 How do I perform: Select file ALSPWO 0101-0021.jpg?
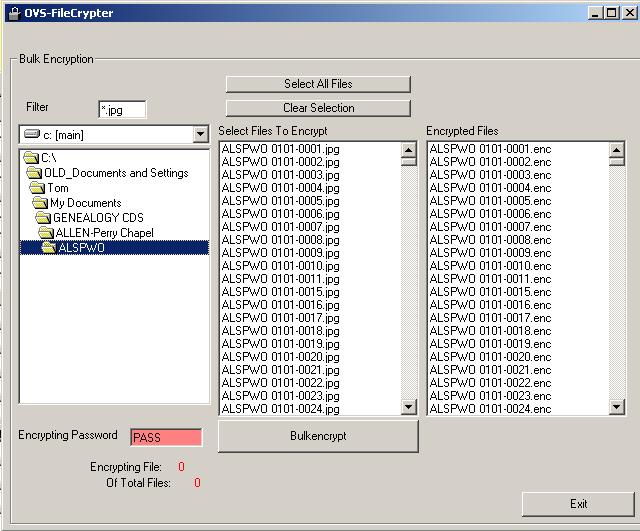point(280,370)
